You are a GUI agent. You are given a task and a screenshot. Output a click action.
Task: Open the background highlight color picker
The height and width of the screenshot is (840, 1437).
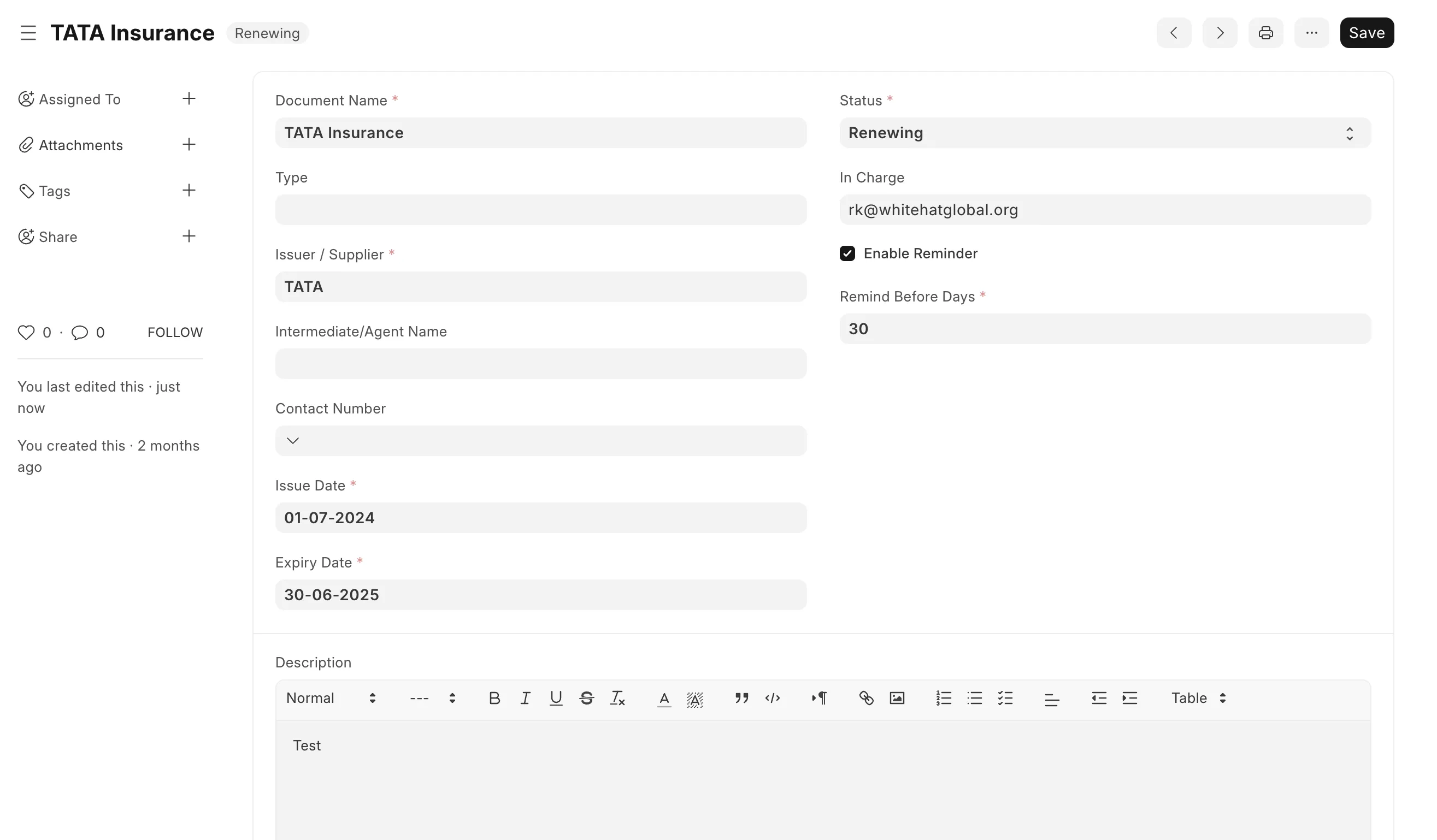pyautogui.click(x=695, y=699)
